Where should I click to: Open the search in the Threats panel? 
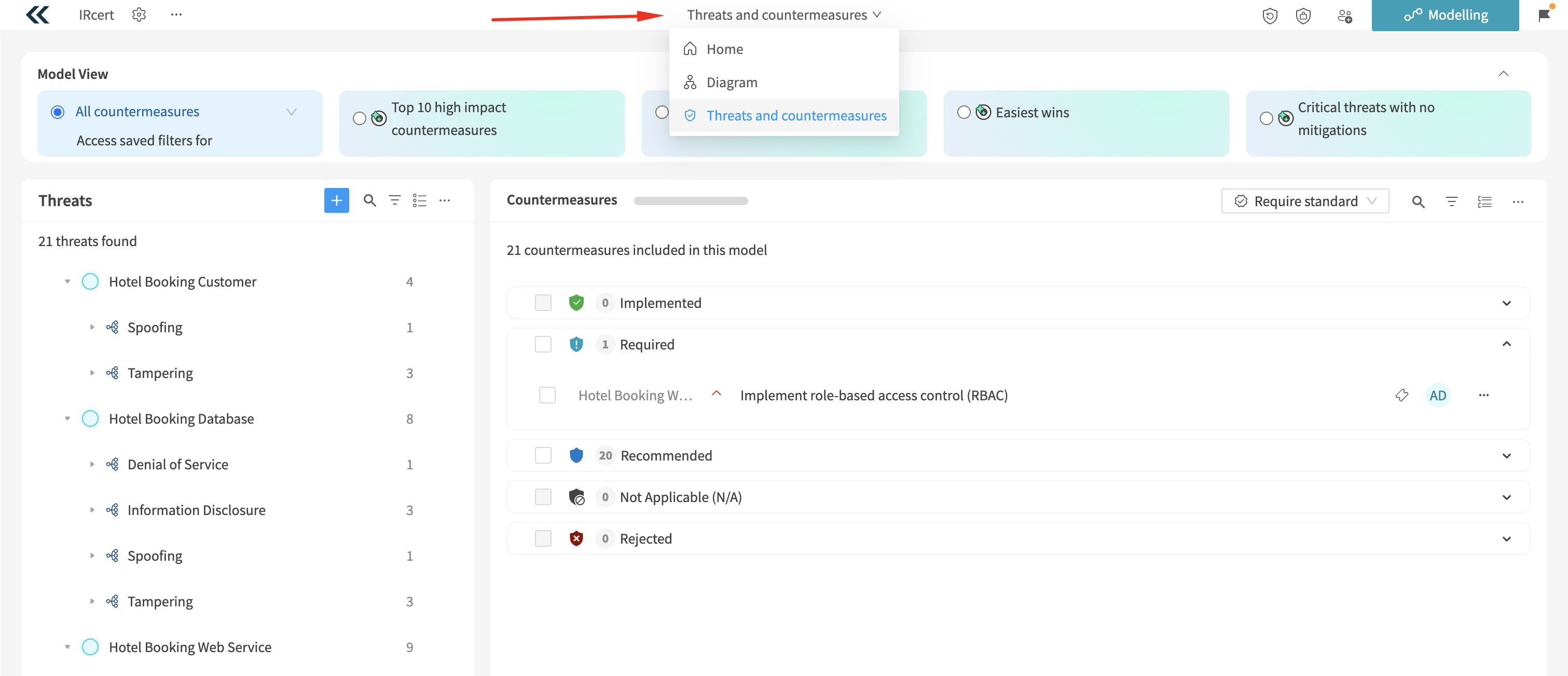(369, 200)
